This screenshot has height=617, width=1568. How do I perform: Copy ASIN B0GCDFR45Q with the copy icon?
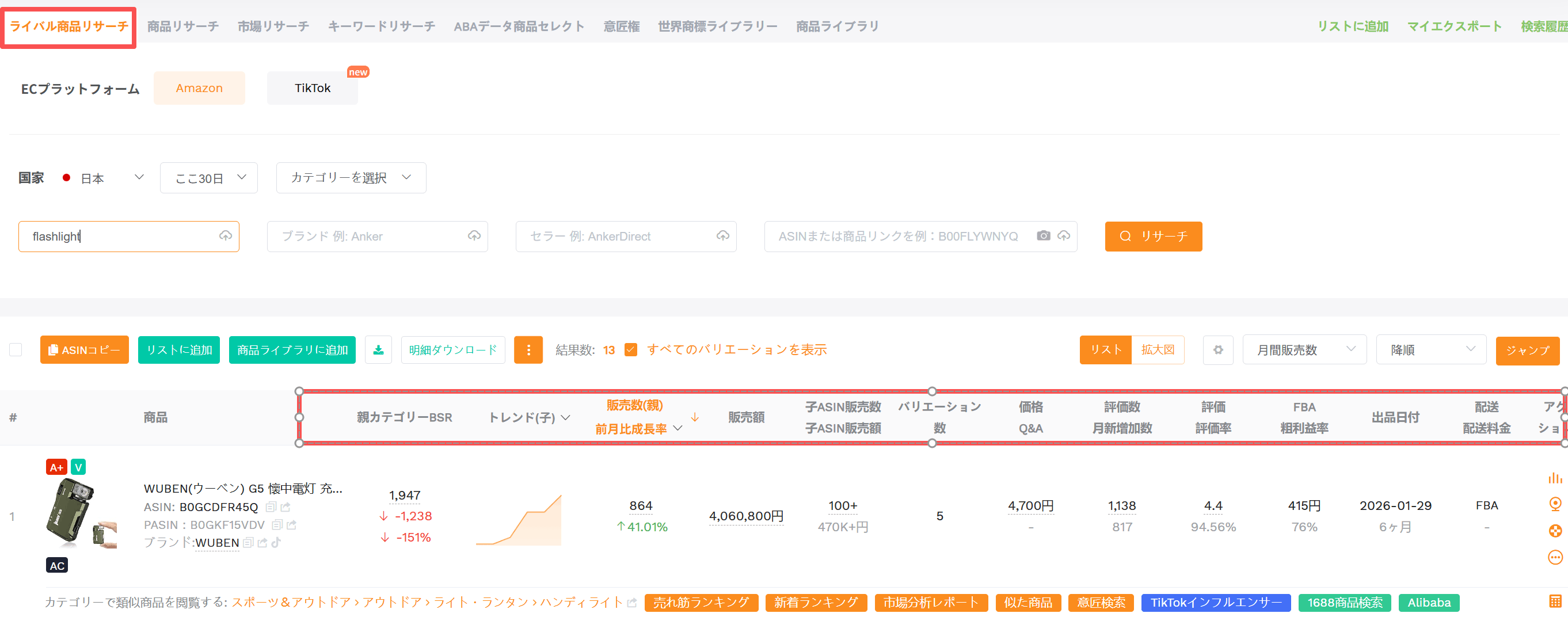coord(271,507)
